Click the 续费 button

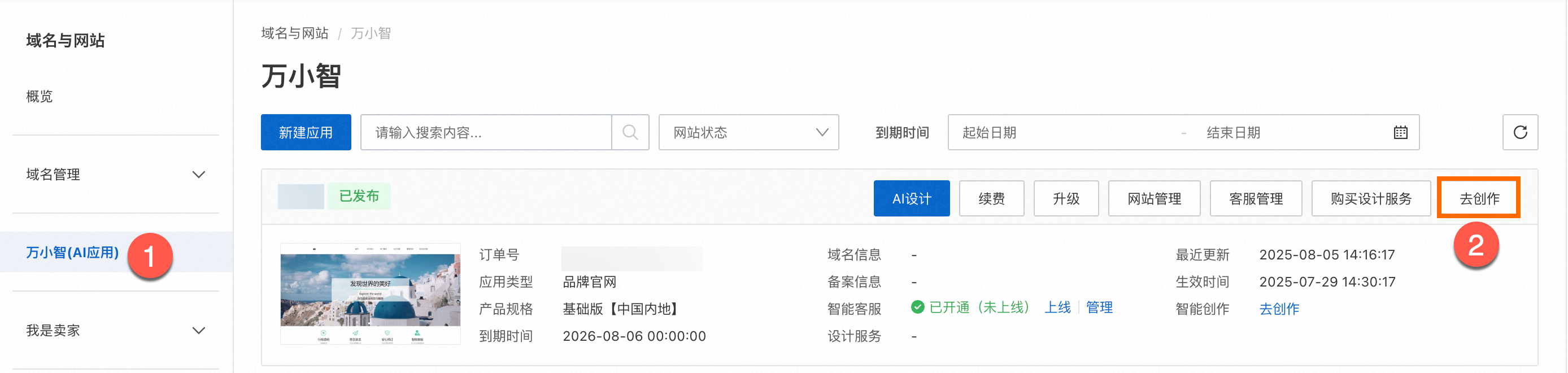[991, 199]
